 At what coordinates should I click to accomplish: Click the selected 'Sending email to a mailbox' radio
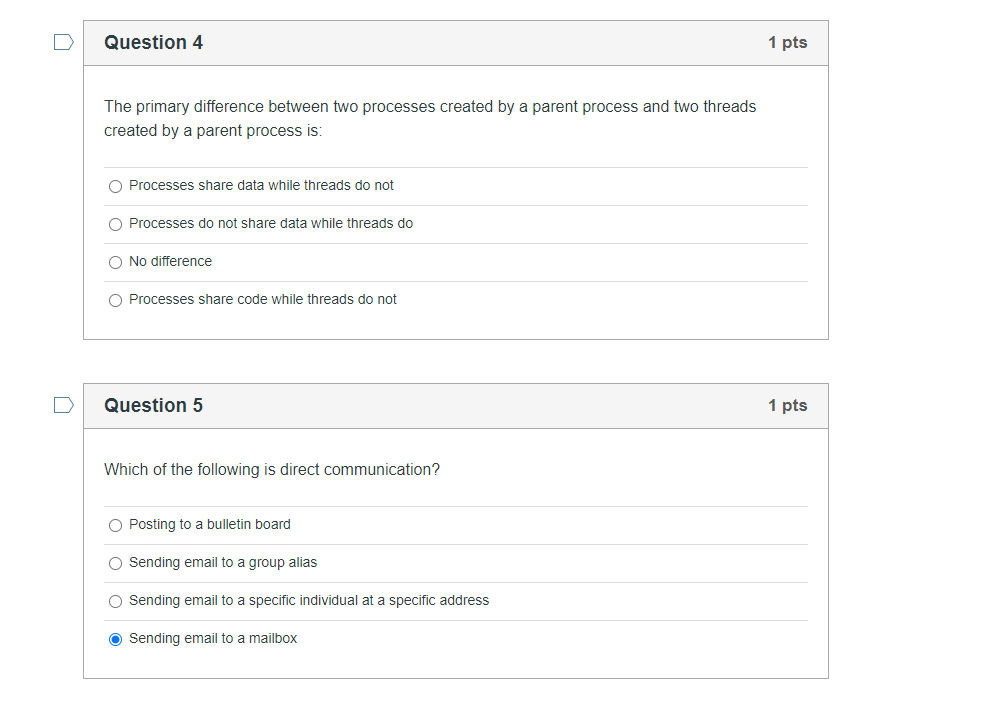(115, 639)
